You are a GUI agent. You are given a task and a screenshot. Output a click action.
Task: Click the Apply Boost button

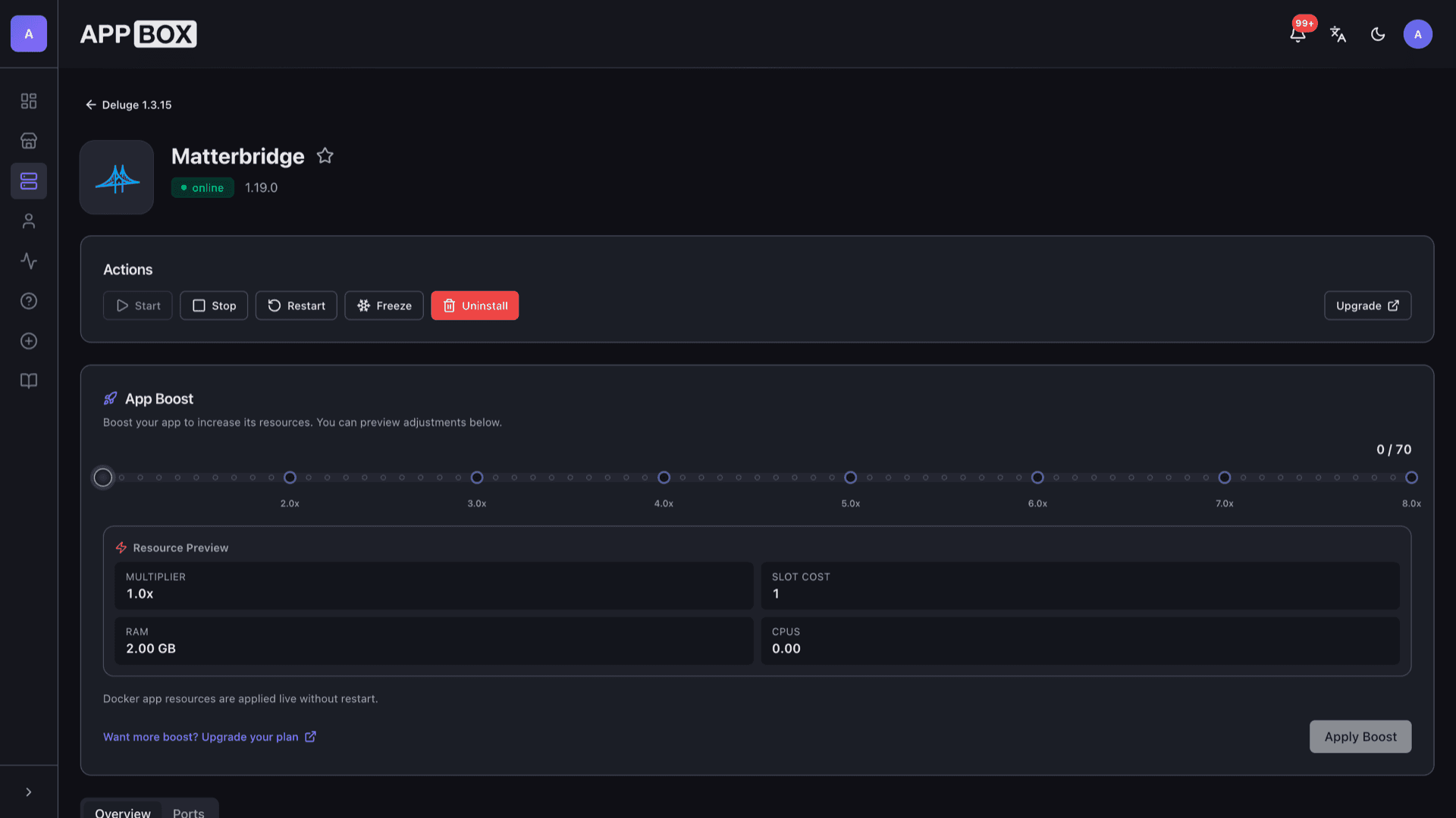pyautogui.click(x=1360, y=737)
